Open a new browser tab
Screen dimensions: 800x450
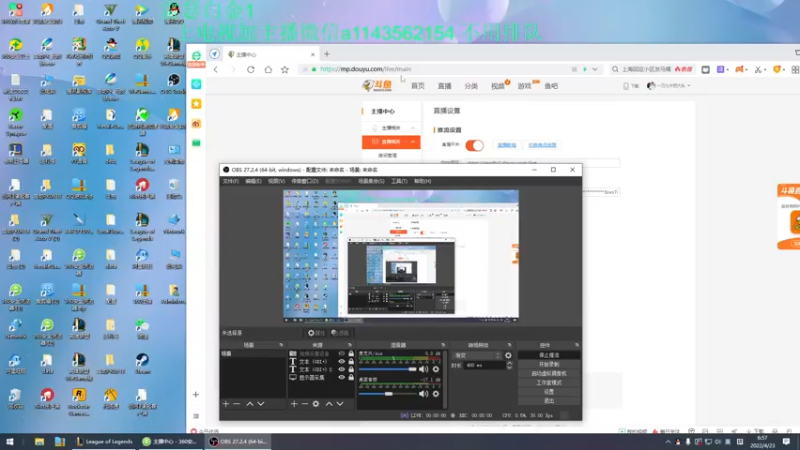[327, 54]
